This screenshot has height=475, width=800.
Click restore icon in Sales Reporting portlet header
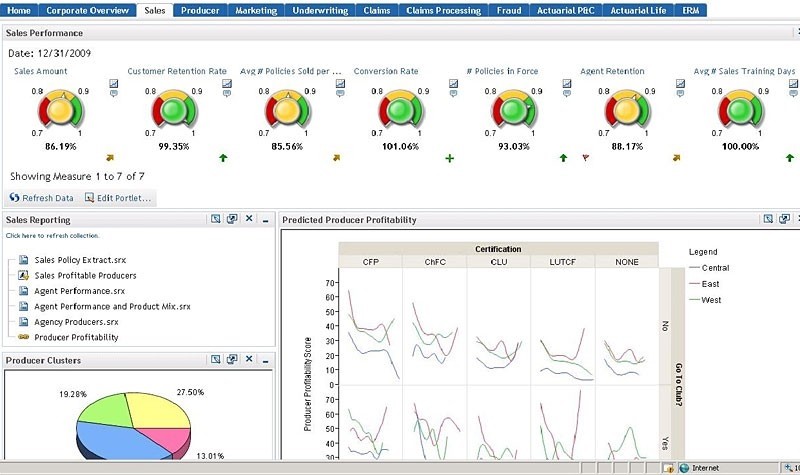pos(232,218)
